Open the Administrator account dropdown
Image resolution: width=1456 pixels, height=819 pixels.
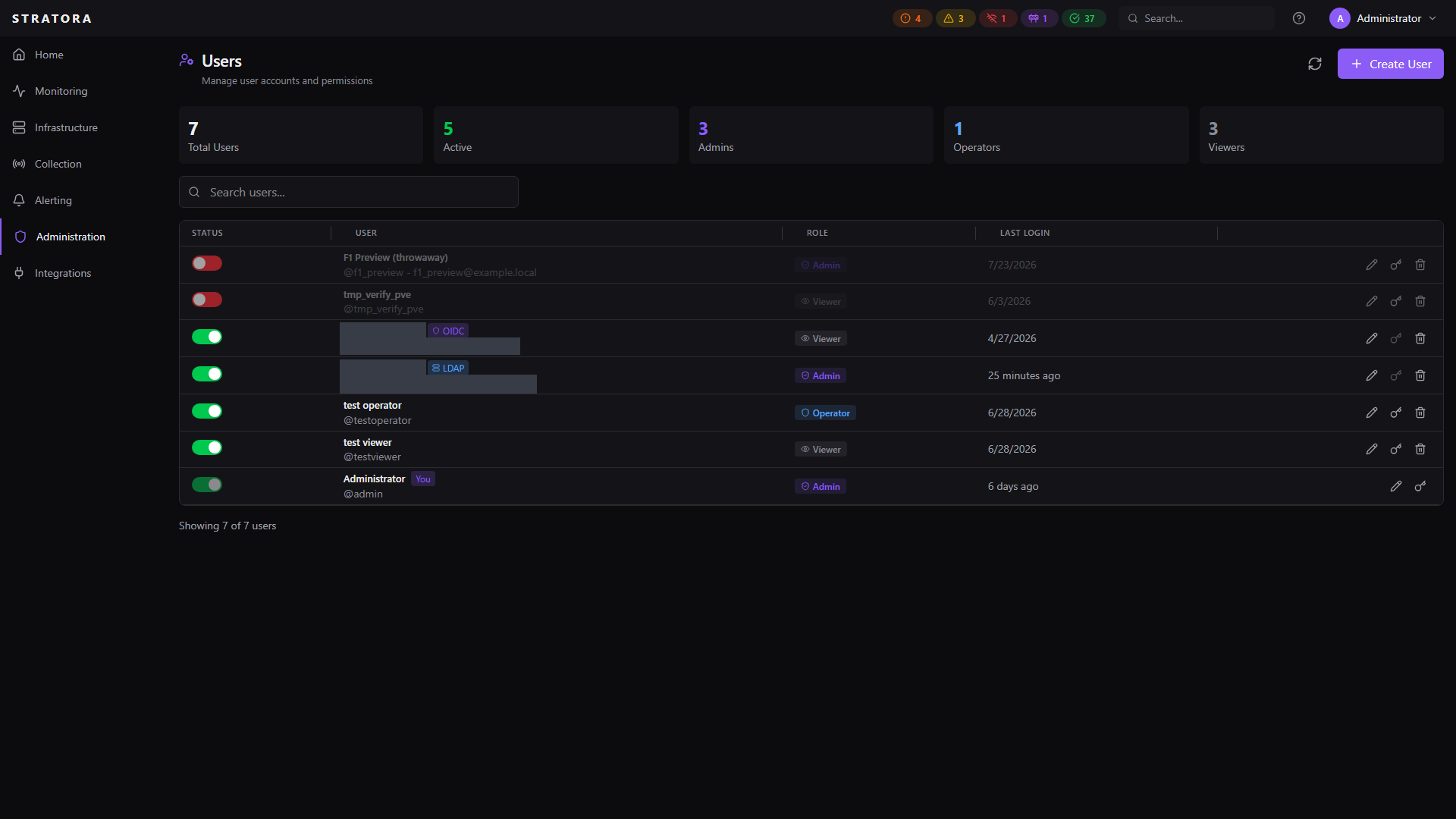1383,18
